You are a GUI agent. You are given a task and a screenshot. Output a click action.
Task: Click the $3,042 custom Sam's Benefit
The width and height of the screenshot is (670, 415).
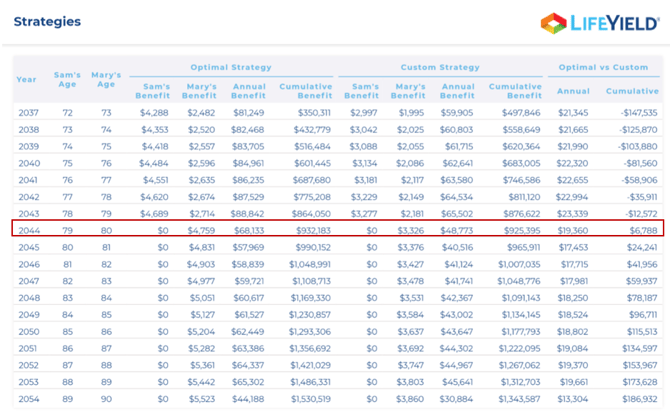(x=363, y=130)
